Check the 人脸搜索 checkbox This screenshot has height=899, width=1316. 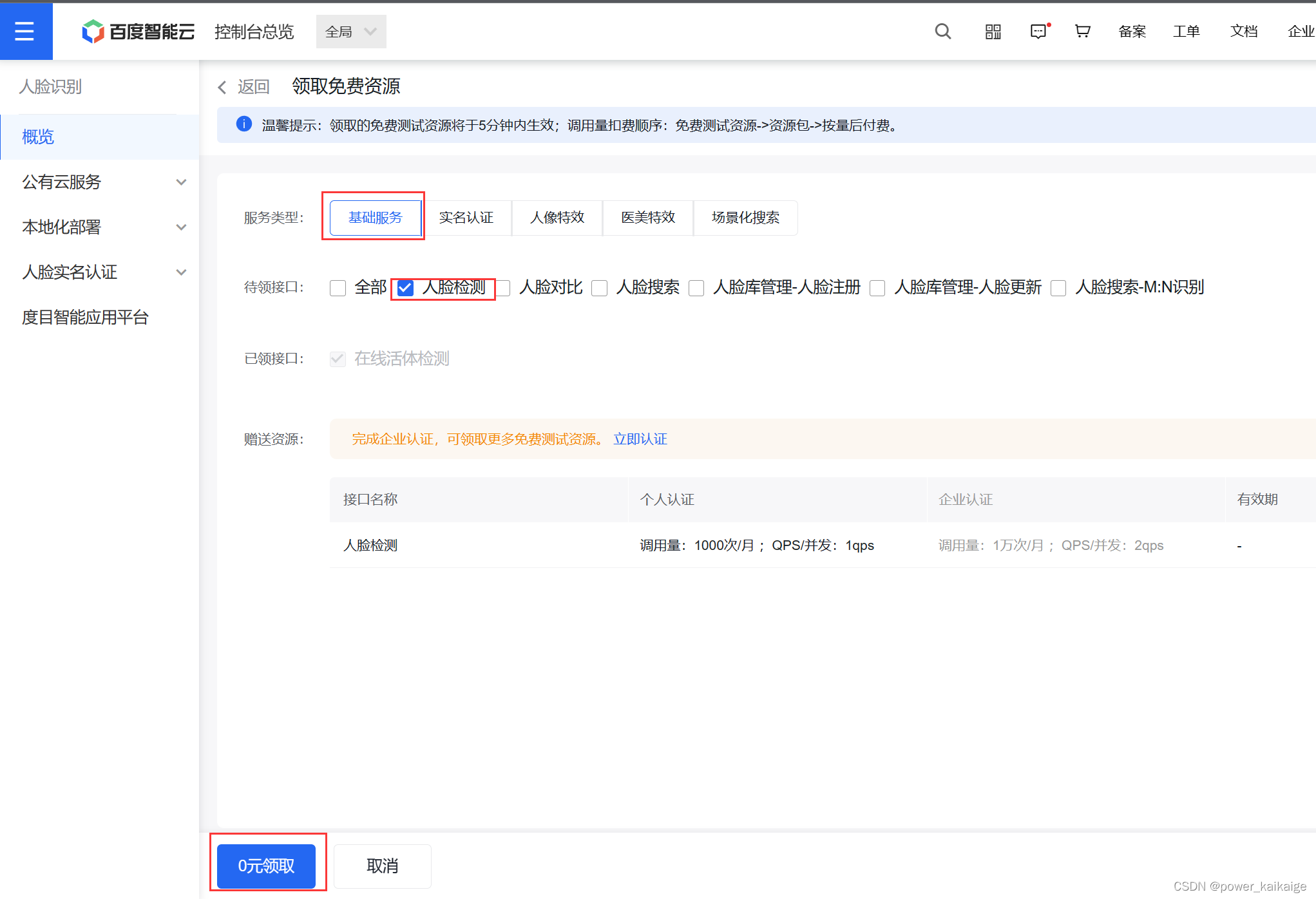click(599, 288)
